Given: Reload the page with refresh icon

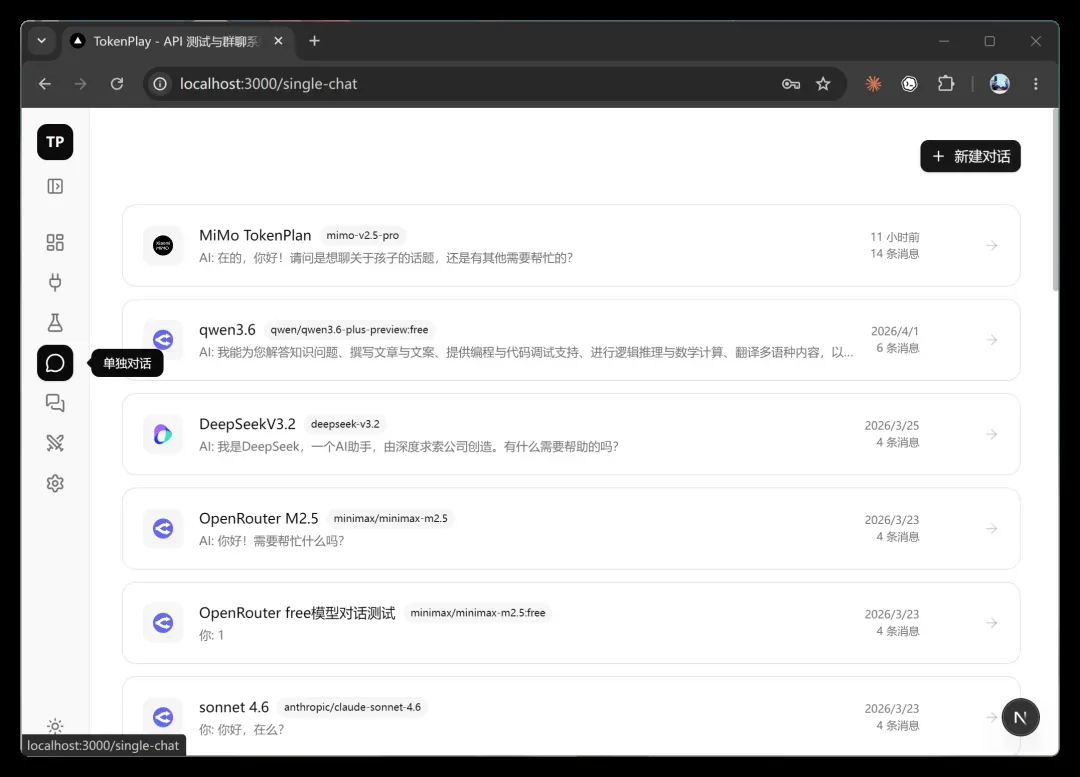Looking at the screenshot, I should [x=117, y=84].
